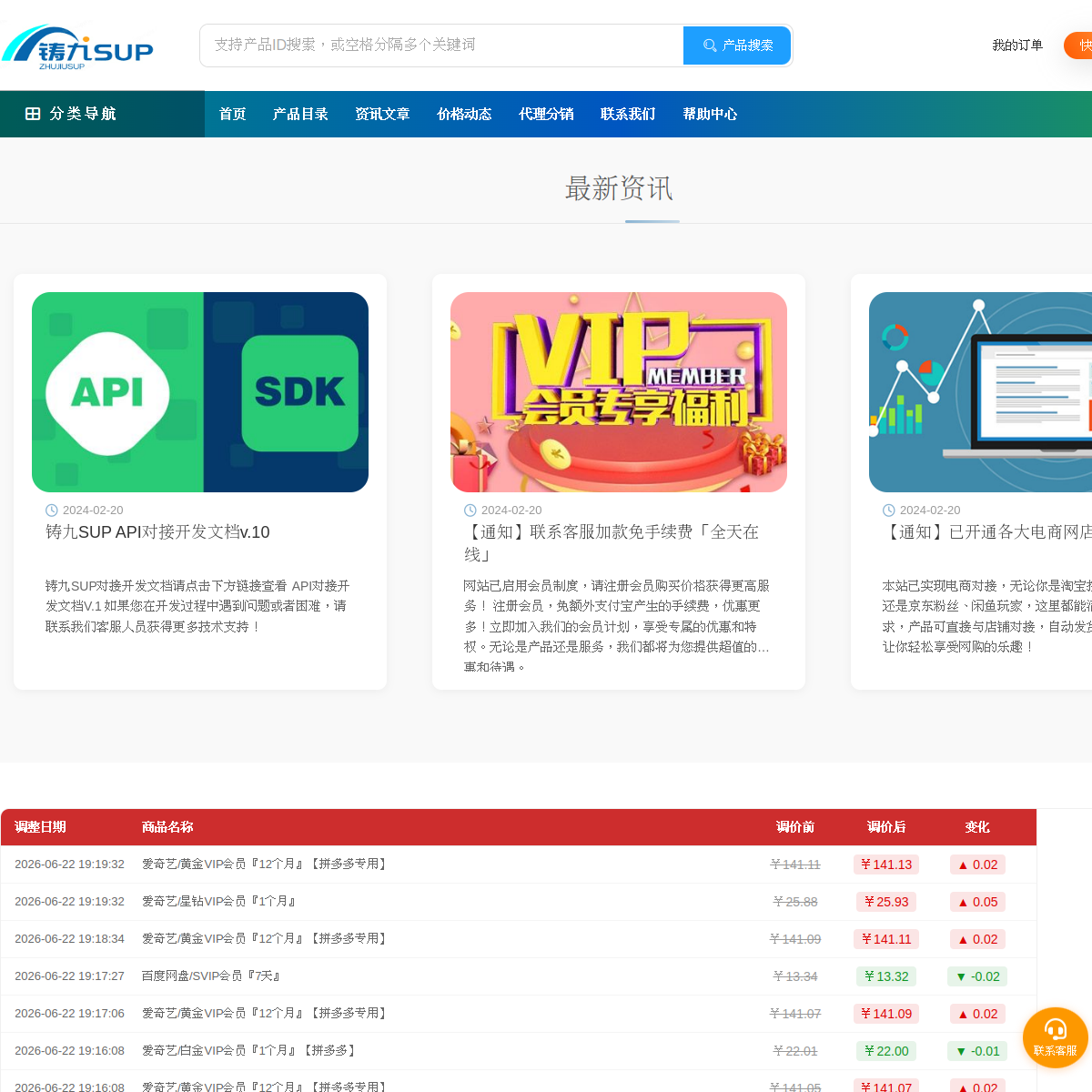The image size is (1092, 1092).
Task: Click the ▼ -0.01 change badge
Action: point(977,1051)
